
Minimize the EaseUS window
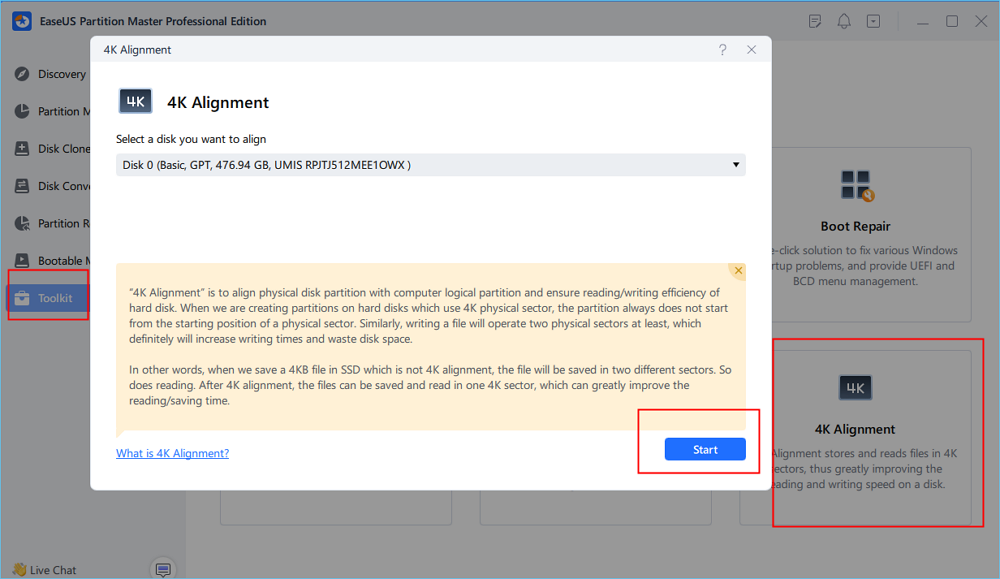click(x=923, y=22)
